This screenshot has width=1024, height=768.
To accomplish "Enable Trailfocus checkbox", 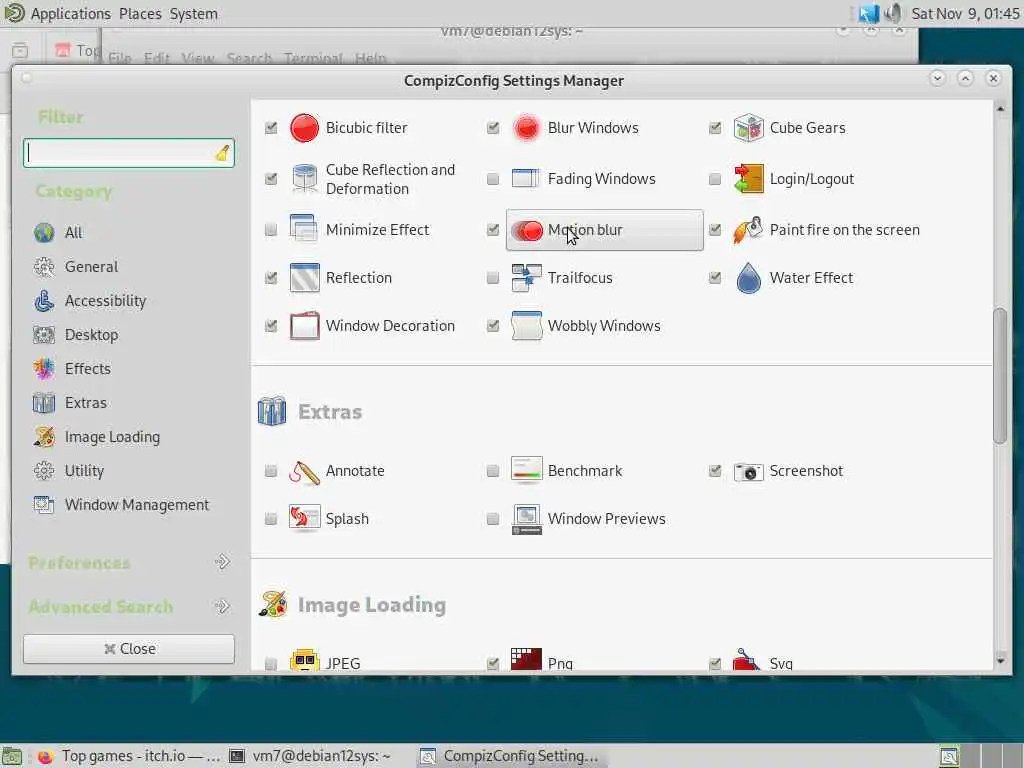I will (x=493, y=278).
